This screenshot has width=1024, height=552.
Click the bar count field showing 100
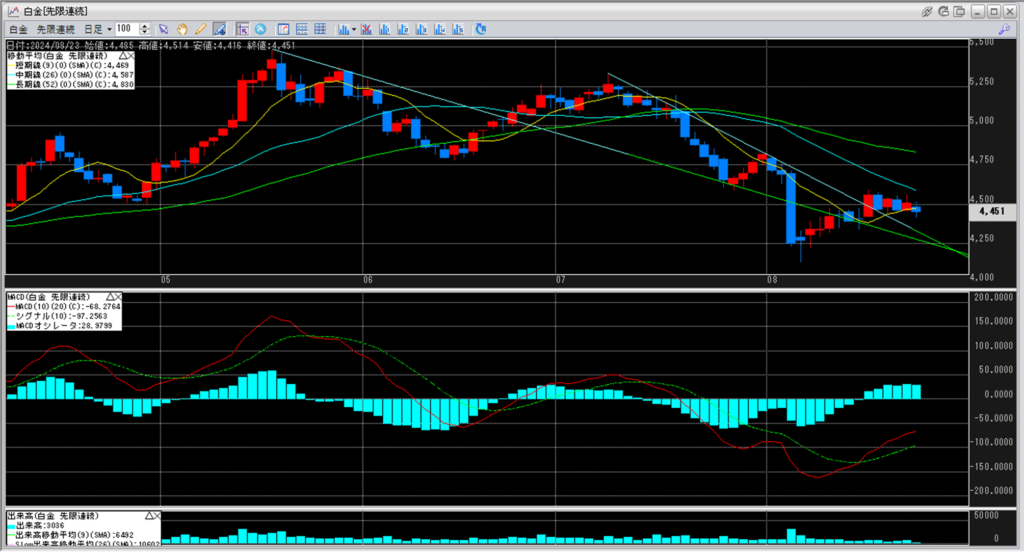(127, 29)
